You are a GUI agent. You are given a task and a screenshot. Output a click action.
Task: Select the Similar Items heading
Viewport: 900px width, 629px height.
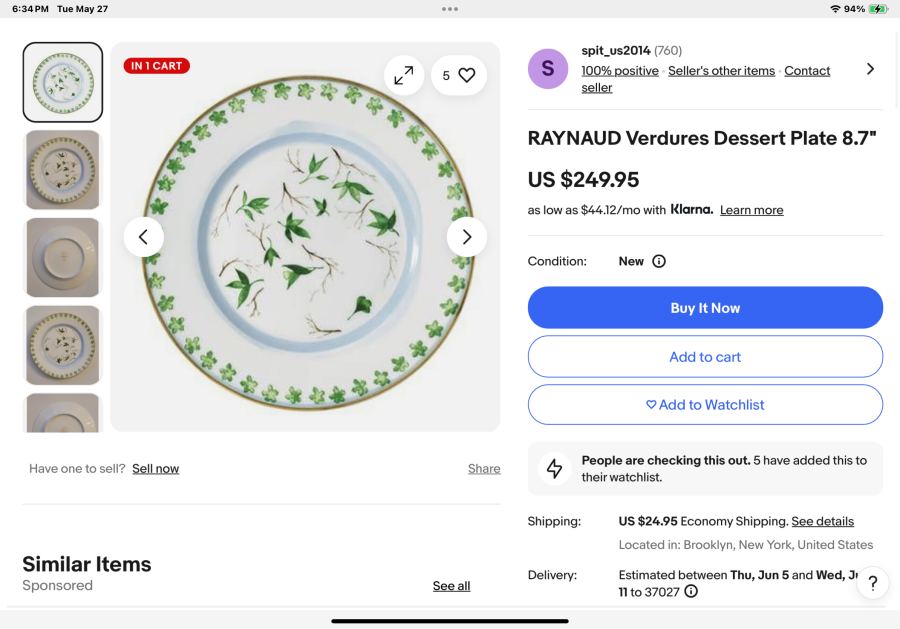coord(87,564)
